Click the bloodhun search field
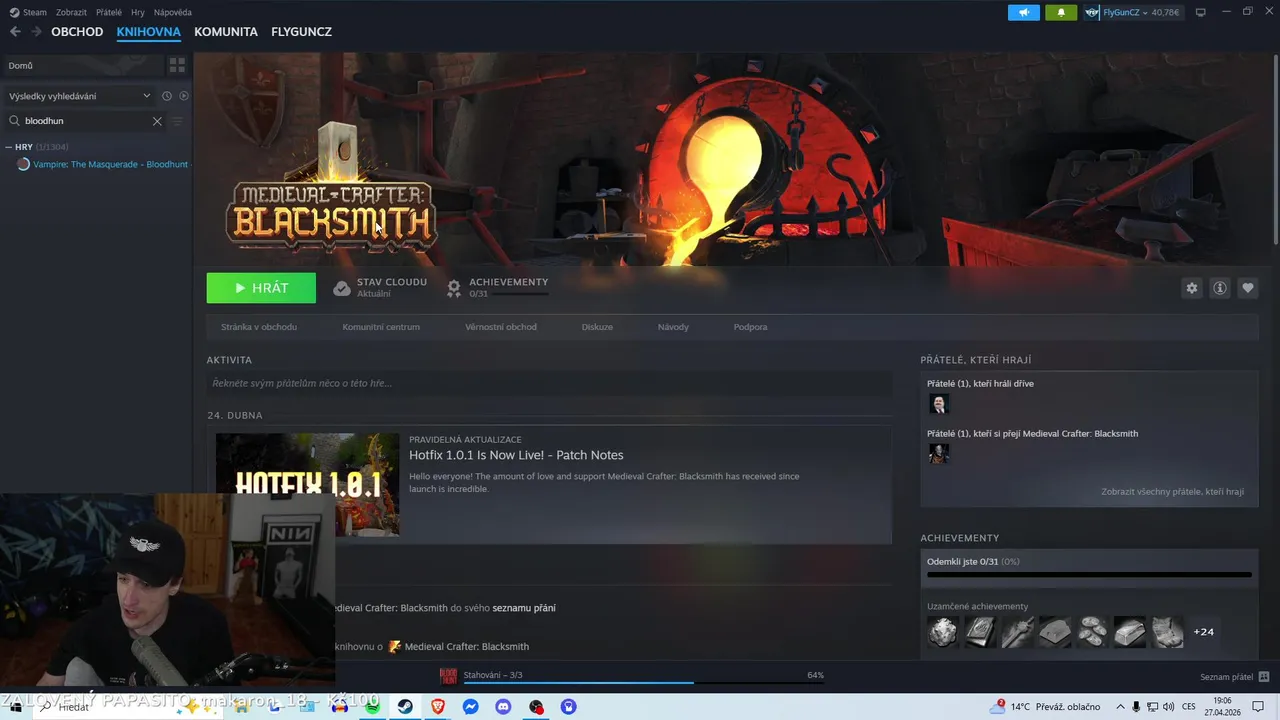 point(86,121)
